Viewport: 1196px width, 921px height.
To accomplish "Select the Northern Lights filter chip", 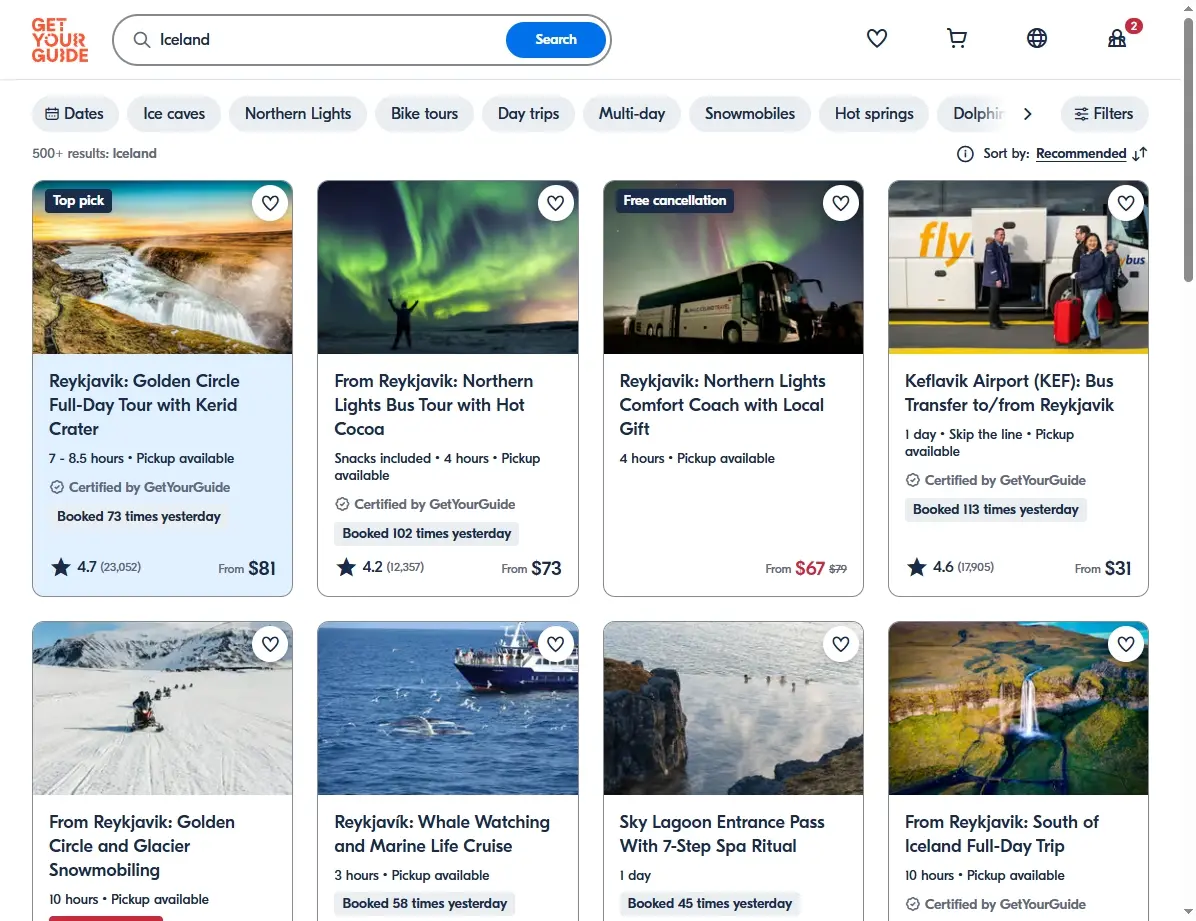I will point(298,114).
